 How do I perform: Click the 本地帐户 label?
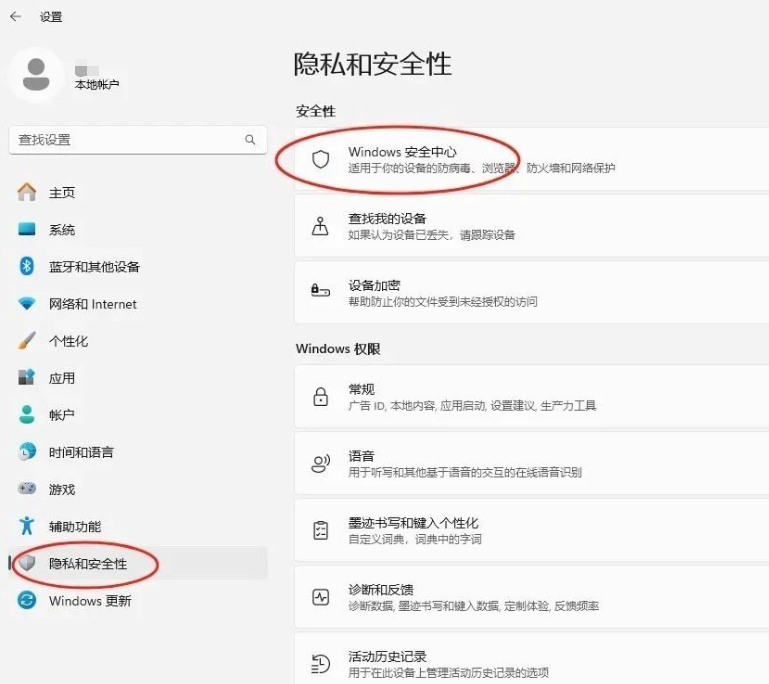click(97, 85)
